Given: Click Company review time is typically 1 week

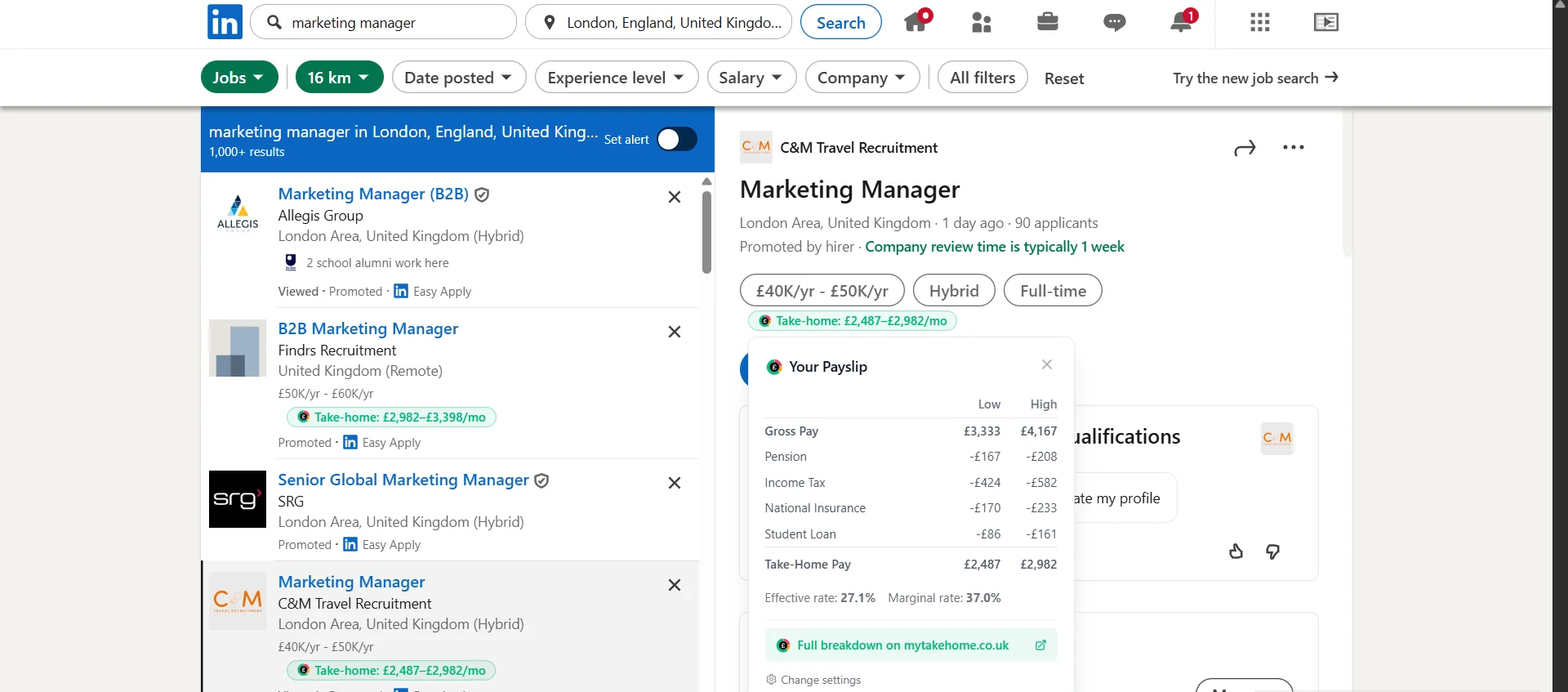Looking at the screenshot, I should pyautogui.click(x=995, y=247).
